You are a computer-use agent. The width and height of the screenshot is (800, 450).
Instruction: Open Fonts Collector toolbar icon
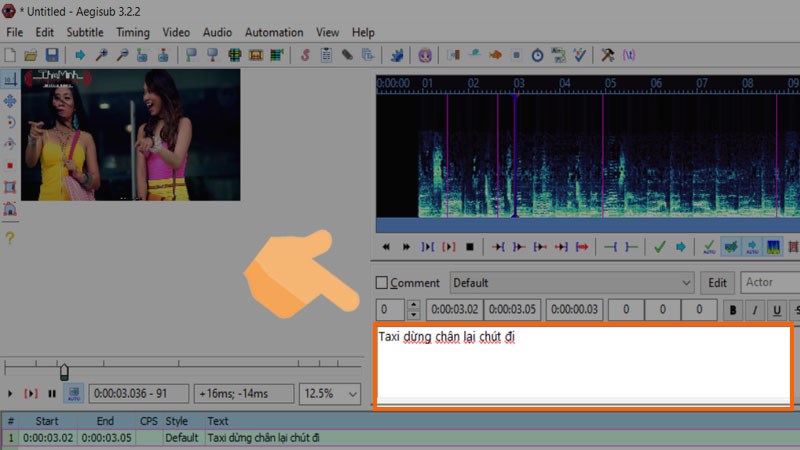[368, 55]
